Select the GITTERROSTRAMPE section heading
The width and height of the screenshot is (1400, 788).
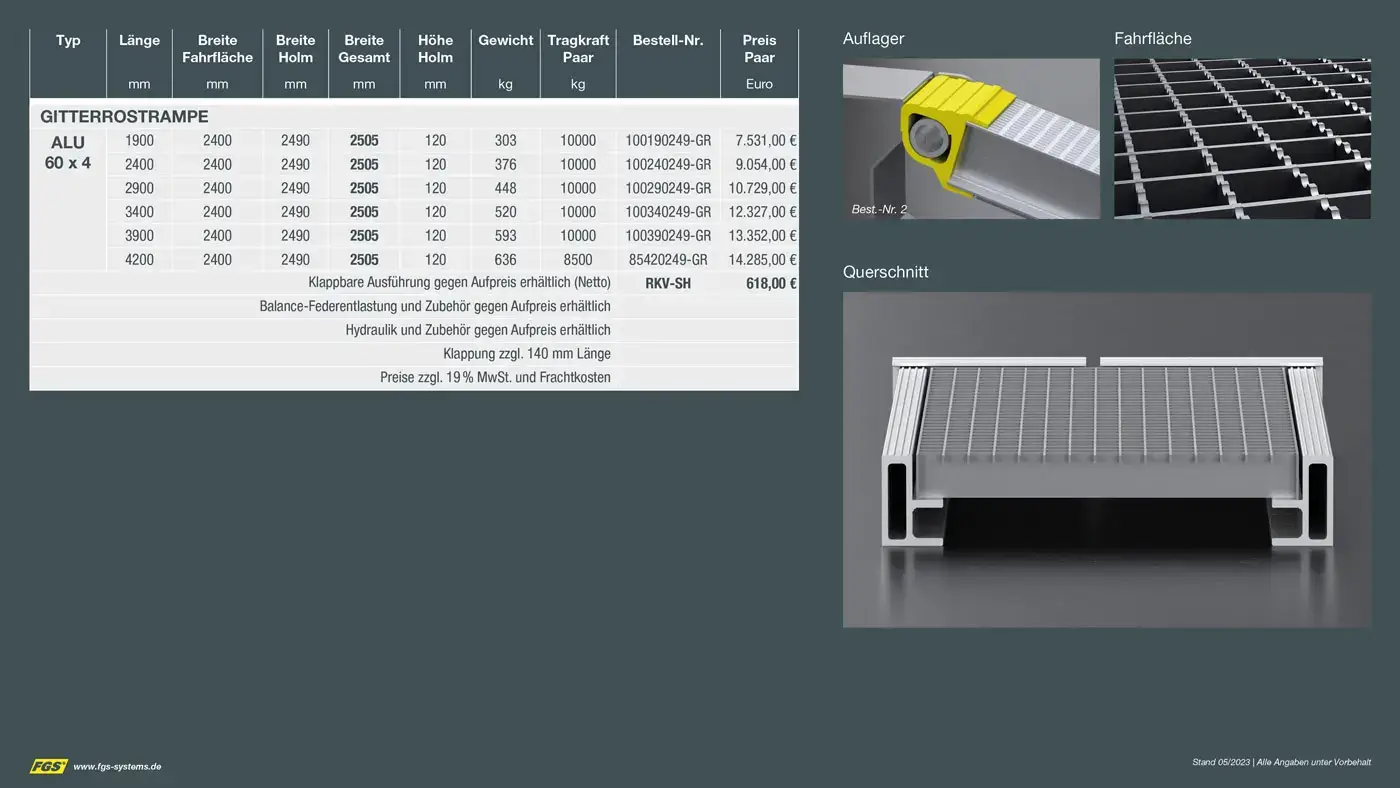point(124,117)
